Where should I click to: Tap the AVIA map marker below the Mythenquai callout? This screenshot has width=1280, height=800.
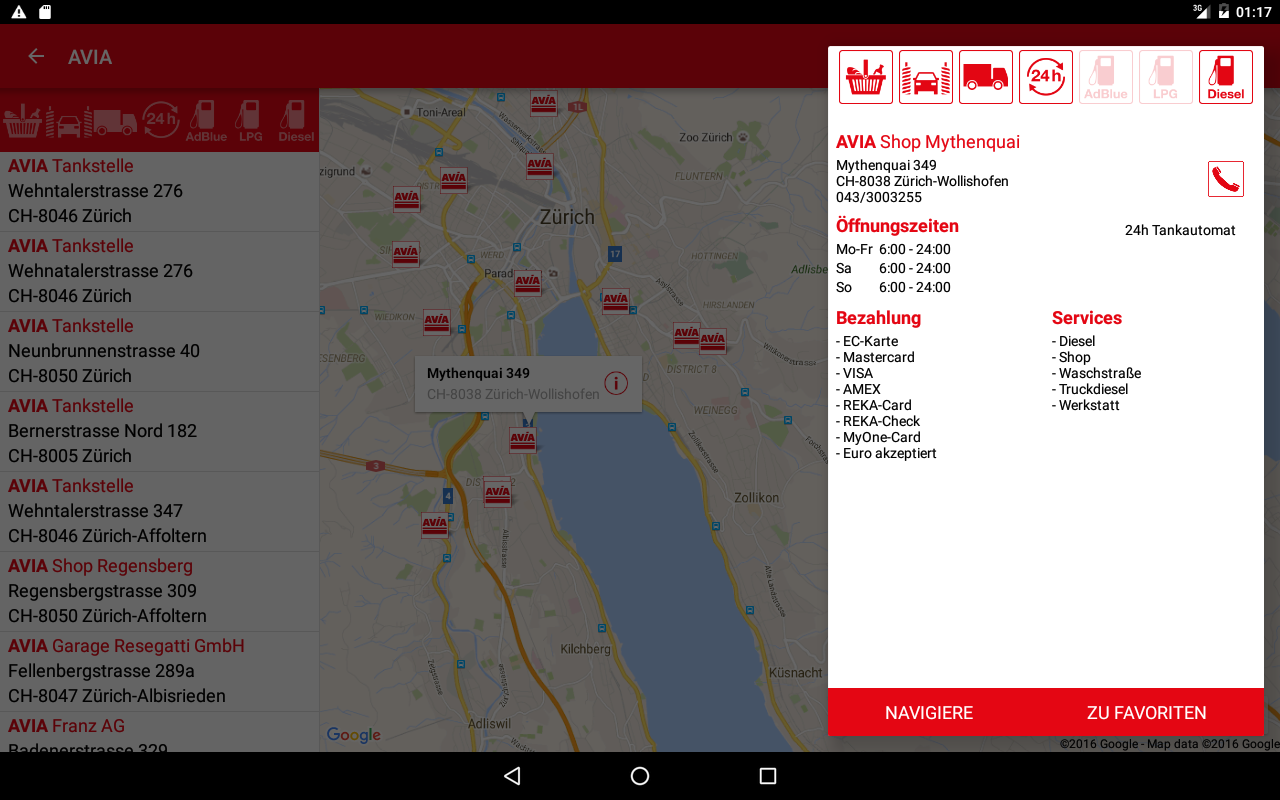pyautogui.click(x=523, y=440)
